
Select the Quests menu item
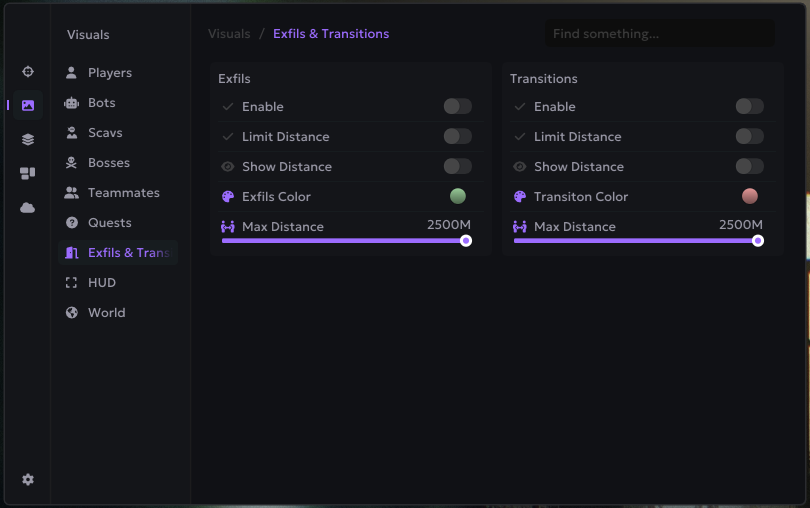point(109,223)
